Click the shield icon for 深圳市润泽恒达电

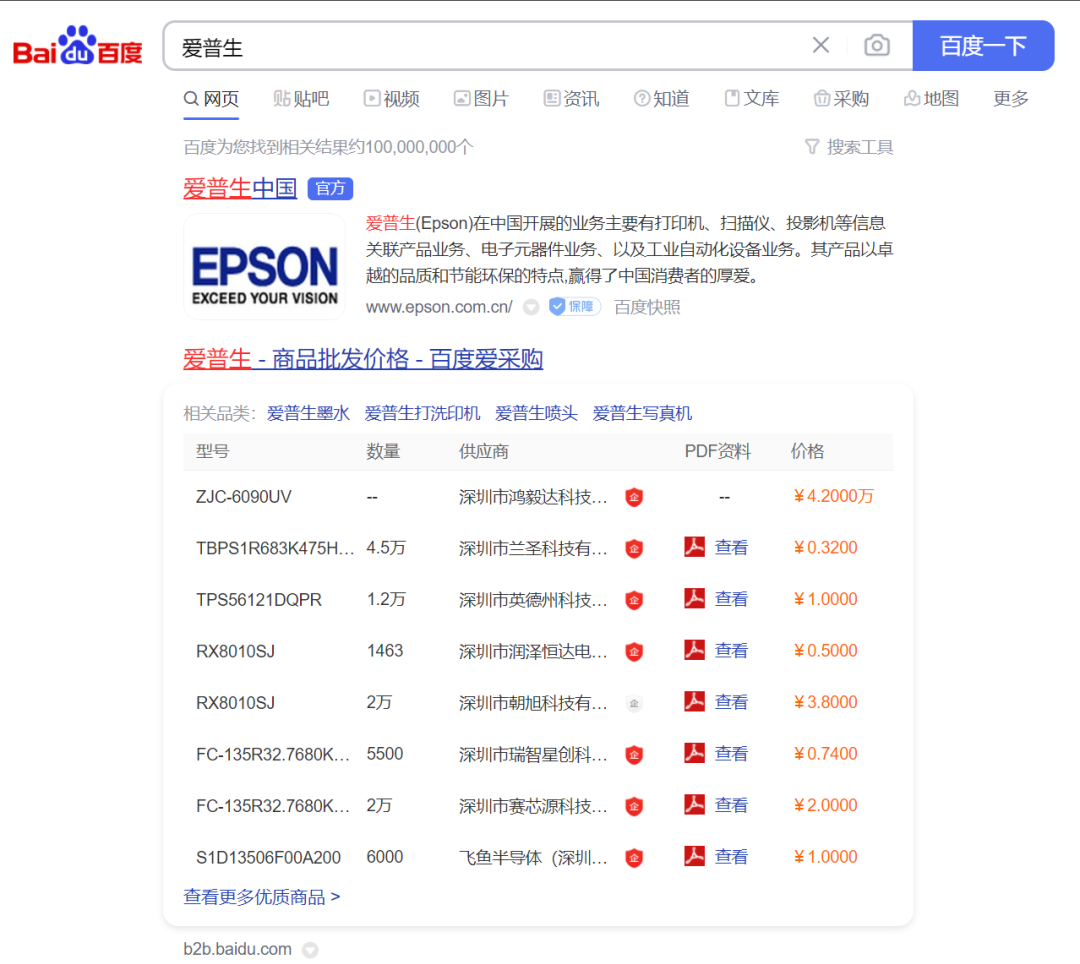(x=634, y=651)
